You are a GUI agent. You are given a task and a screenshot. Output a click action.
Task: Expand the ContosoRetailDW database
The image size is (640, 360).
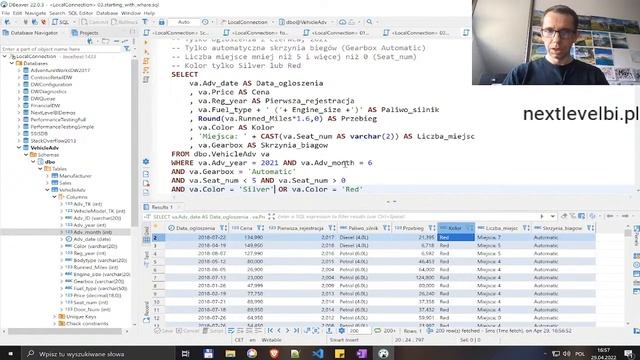point(19,77)
